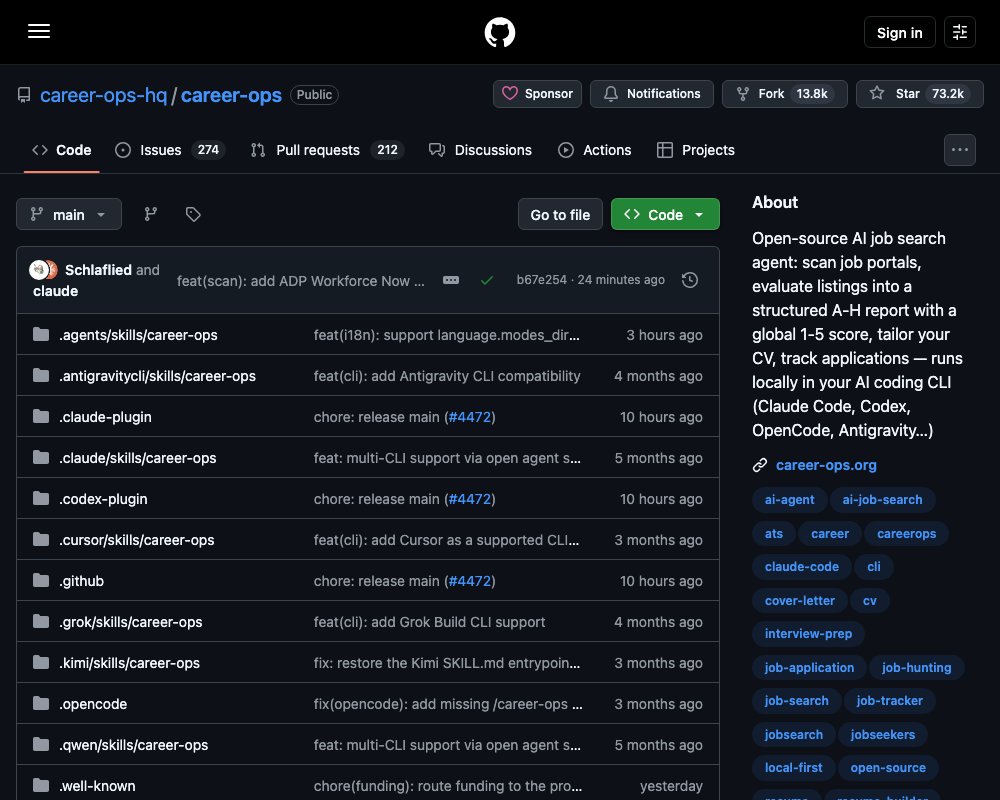Screen dimensions: 1000x800
Task: Open .antigravitycli/skills/career-ops folder
Action: 158,376
